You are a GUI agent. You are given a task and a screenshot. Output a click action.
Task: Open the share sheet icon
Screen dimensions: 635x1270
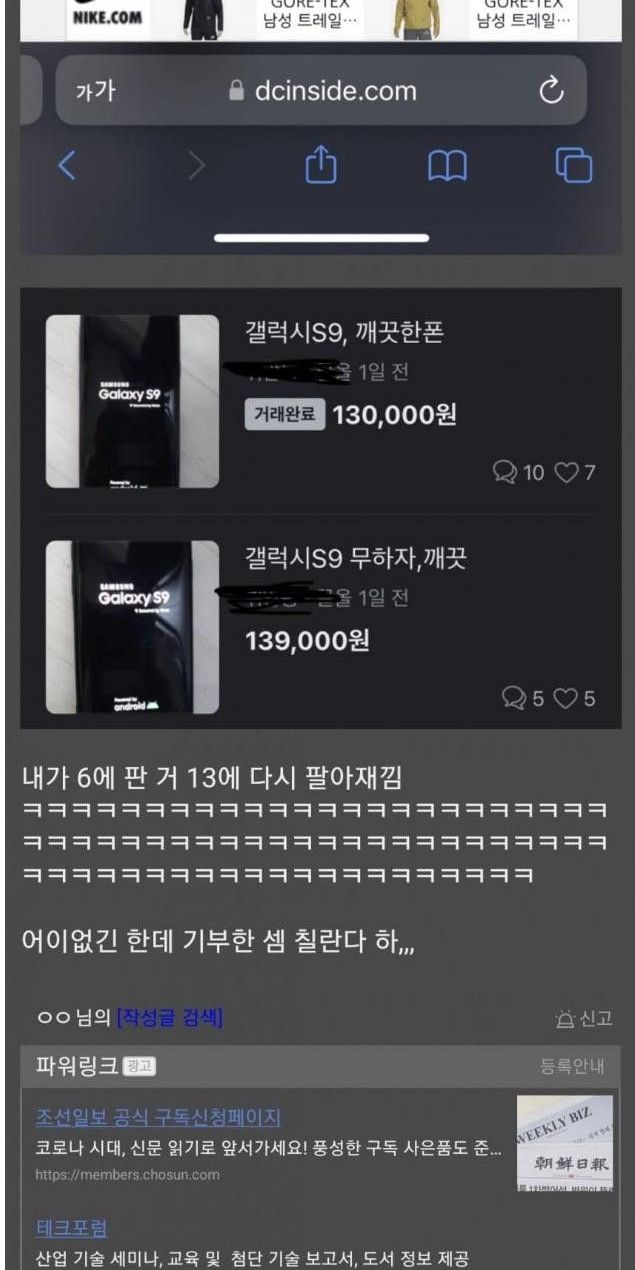coord(320,164)
